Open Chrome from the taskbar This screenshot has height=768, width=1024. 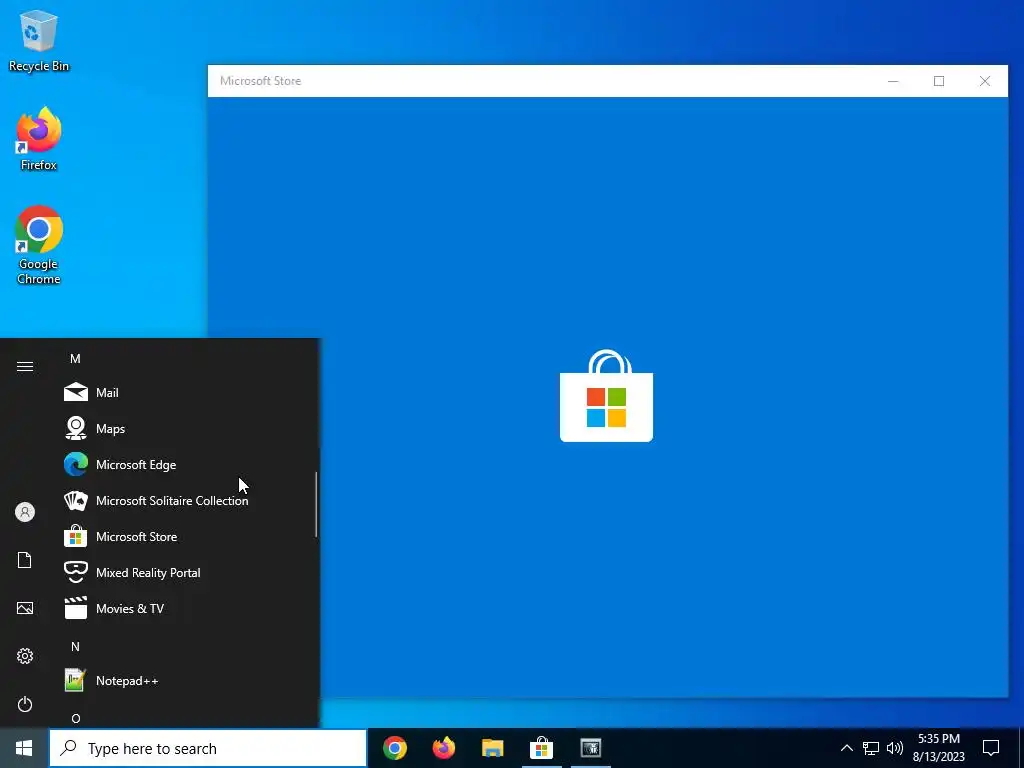tap(394, 748)
